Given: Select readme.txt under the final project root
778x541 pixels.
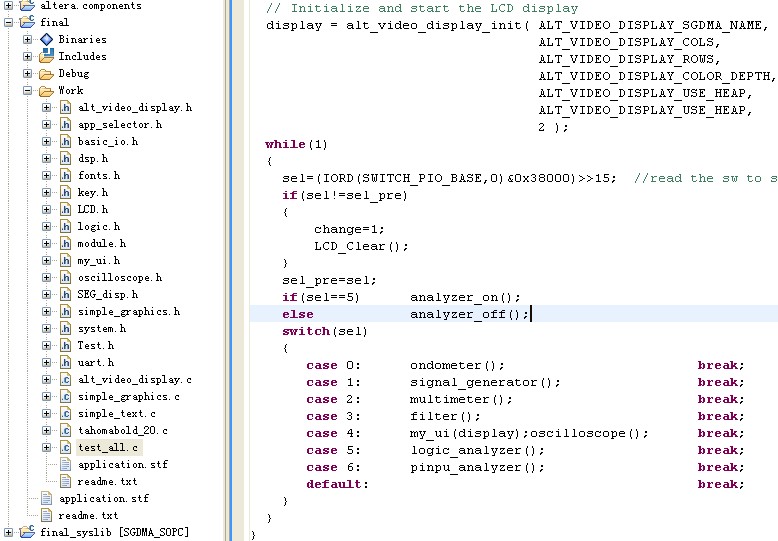Looking at the screenshot, I should pyautogui.click(x=88, y=515).
